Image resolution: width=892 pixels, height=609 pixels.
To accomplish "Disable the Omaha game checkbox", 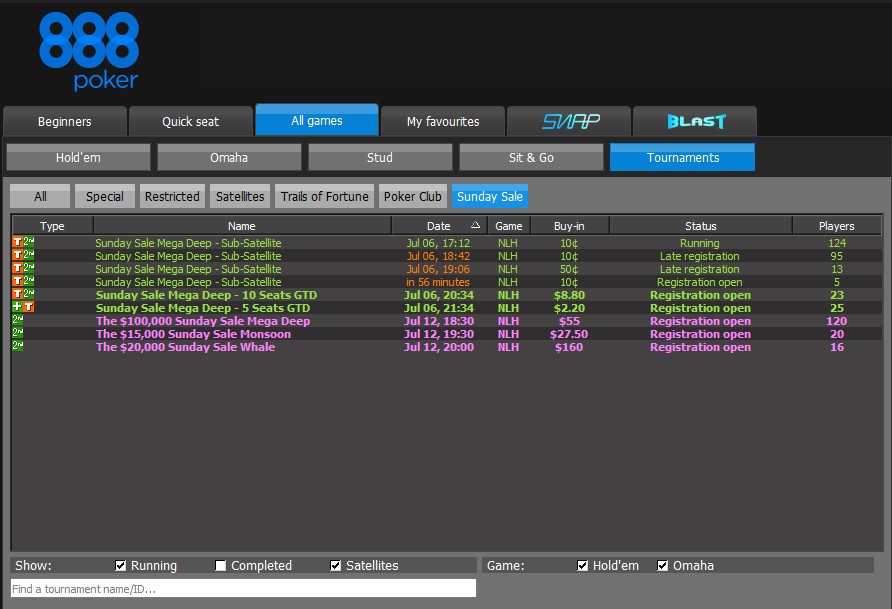I will click(662, 566).
